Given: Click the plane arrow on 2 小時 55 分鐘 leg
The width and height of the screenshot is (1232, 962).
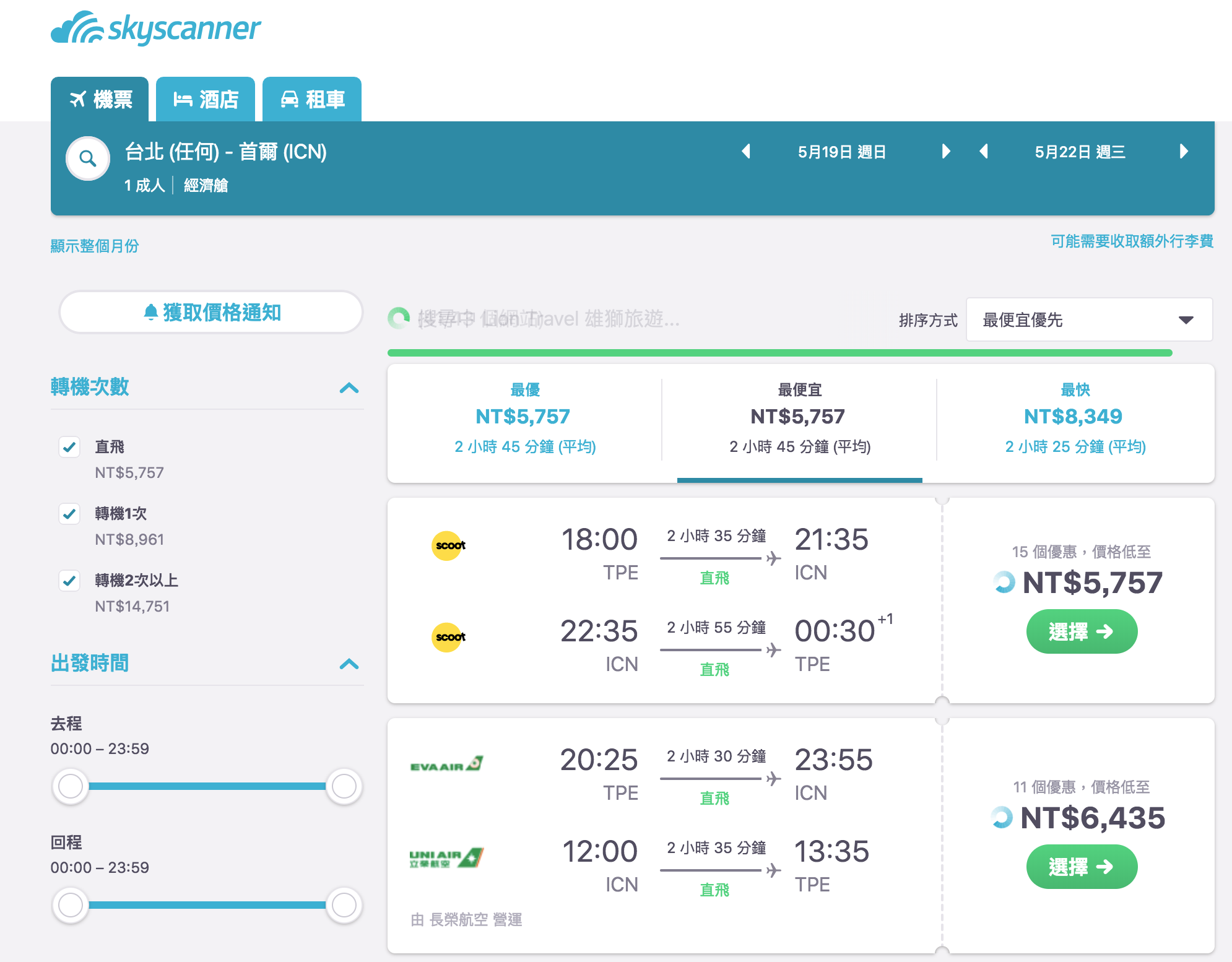Looking at the screenshot, I should click(x=774, y=650).
